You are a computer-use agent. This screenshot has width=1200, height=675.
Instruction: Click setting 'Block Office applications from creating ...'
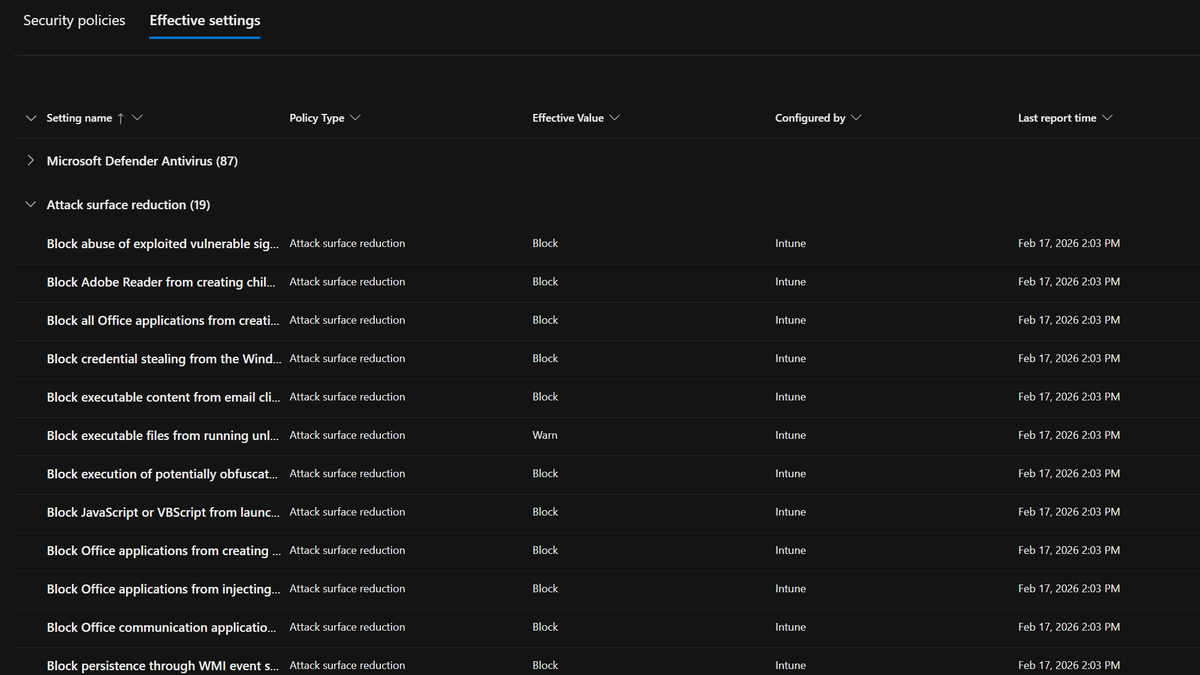tap(164, 551)
